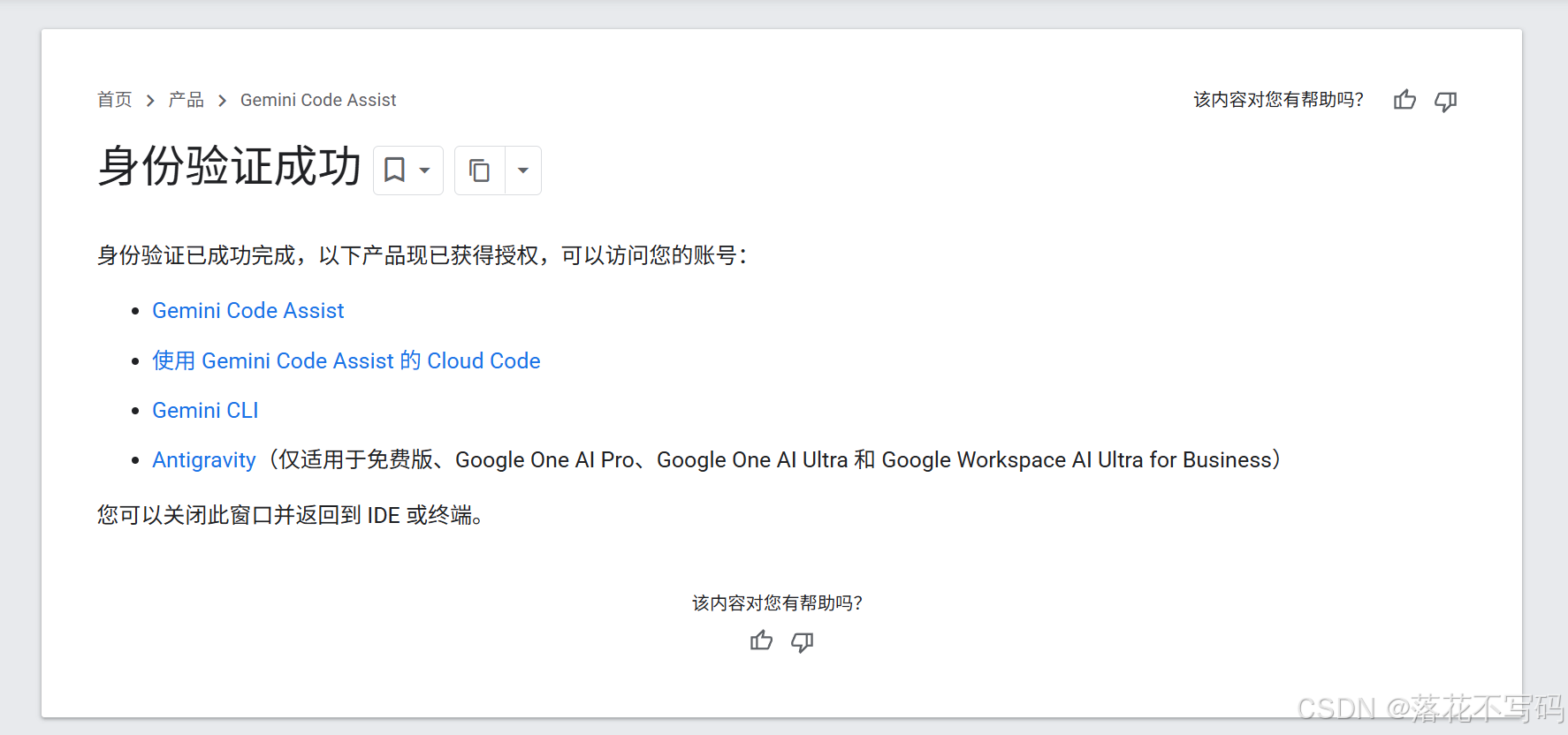Screen dimensions: 1568x735
Task: Go to 首页 breadcrumb
Action: (115, 100)
